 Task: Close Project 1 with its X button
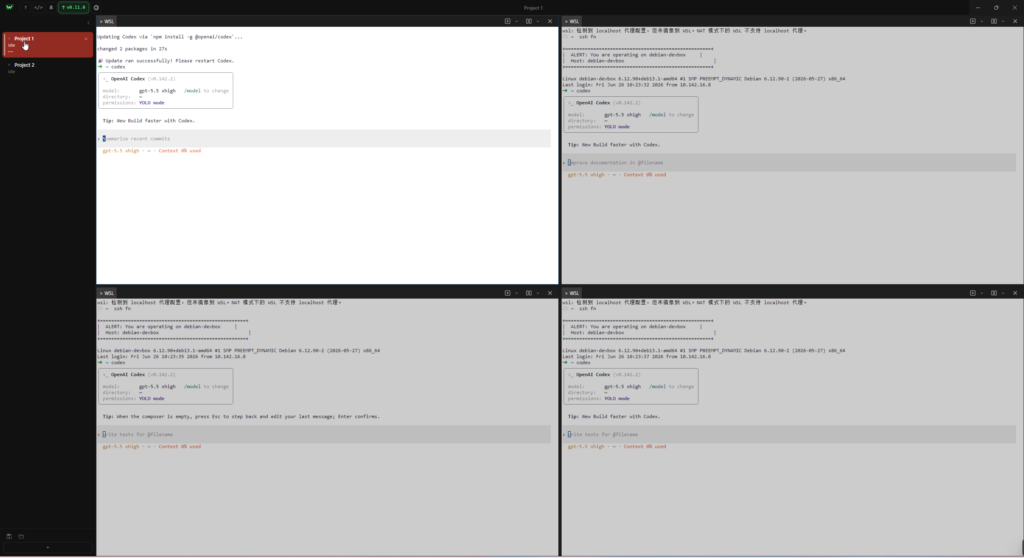pyautogui.click(x=86, y=39)
